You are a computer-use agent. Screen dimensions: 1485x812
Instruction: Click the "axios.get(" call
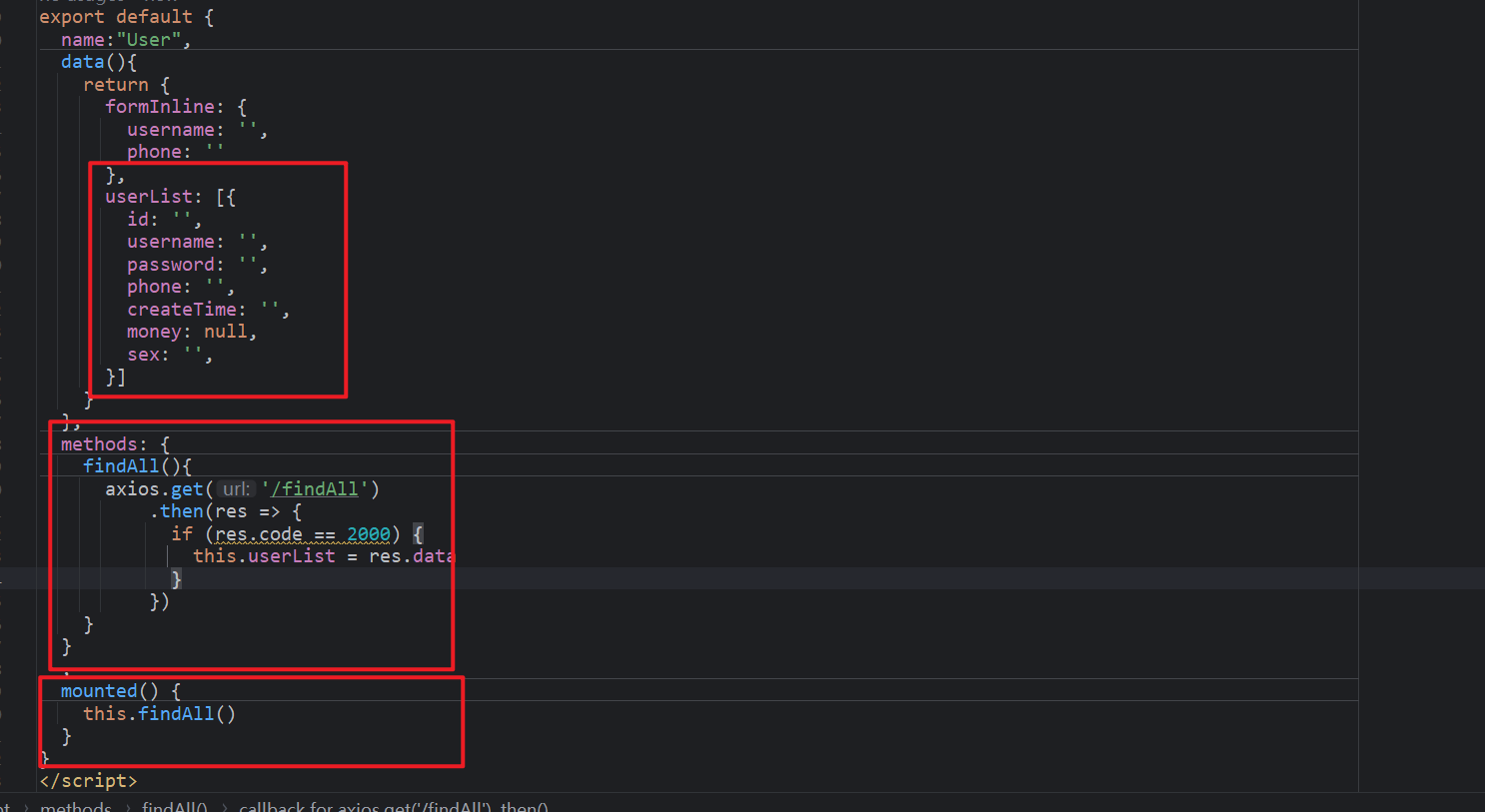point(159,489)
